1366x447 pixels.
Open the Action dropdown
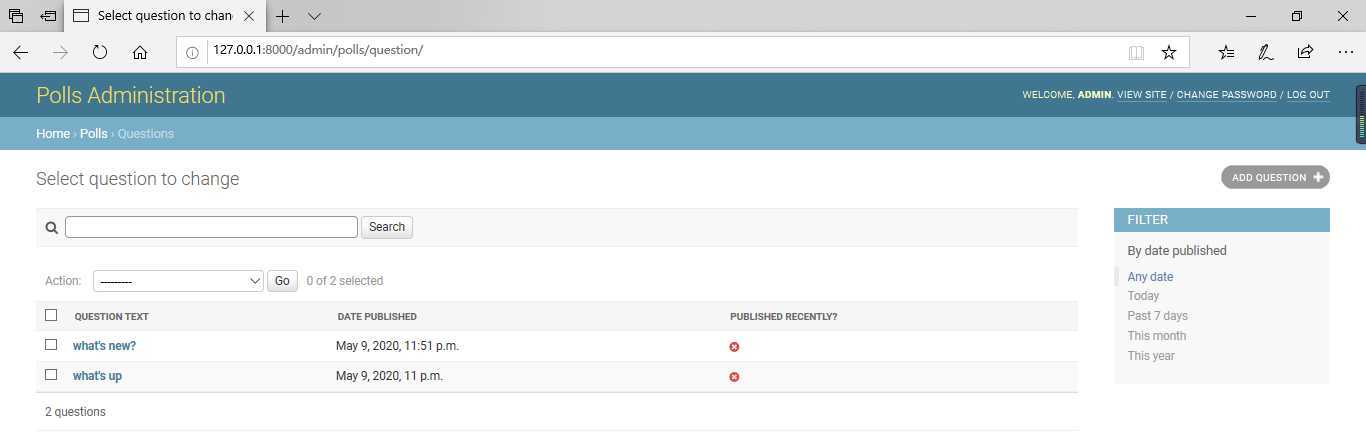(178, 281)
